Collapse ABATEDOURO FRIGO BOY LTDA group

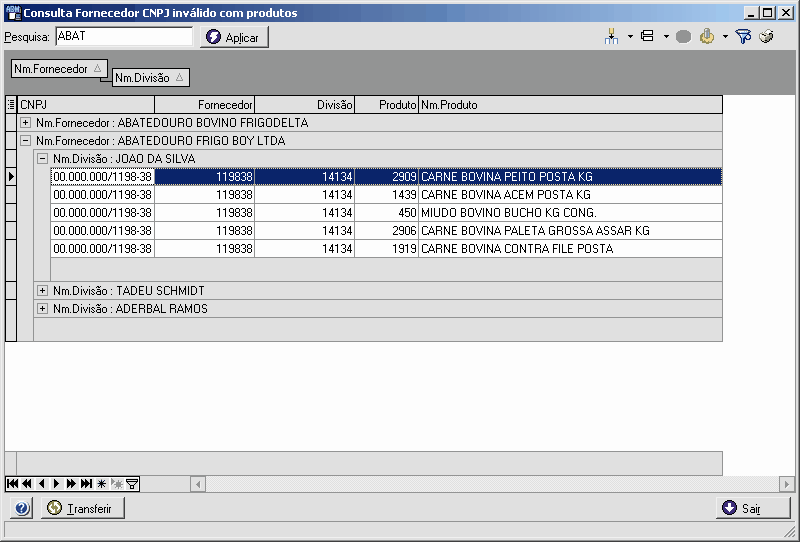(x=26, y=140)
